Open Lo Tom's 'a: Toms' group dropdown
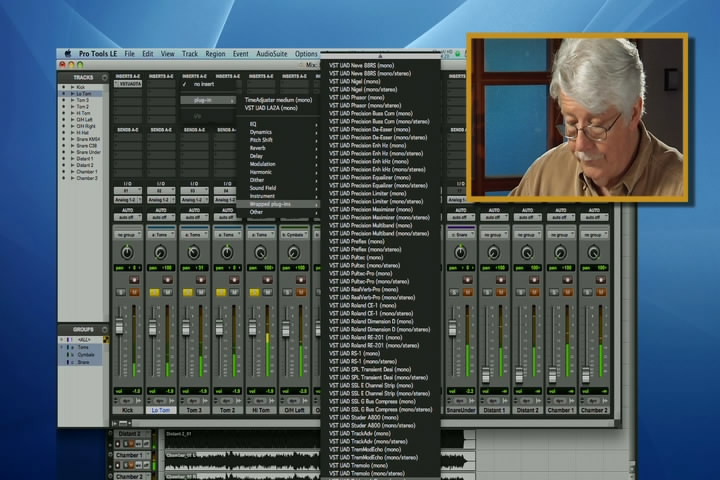 pos(160,235)
